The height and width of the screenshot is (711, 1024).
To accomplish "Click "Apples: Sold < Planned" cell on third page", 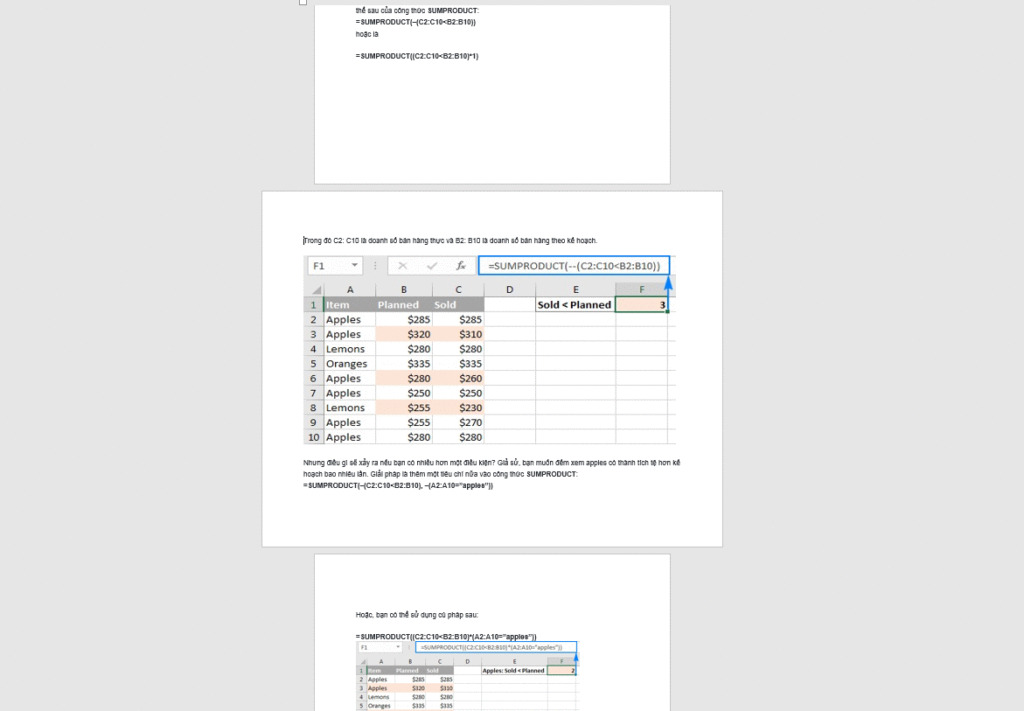I will point(514,671).
